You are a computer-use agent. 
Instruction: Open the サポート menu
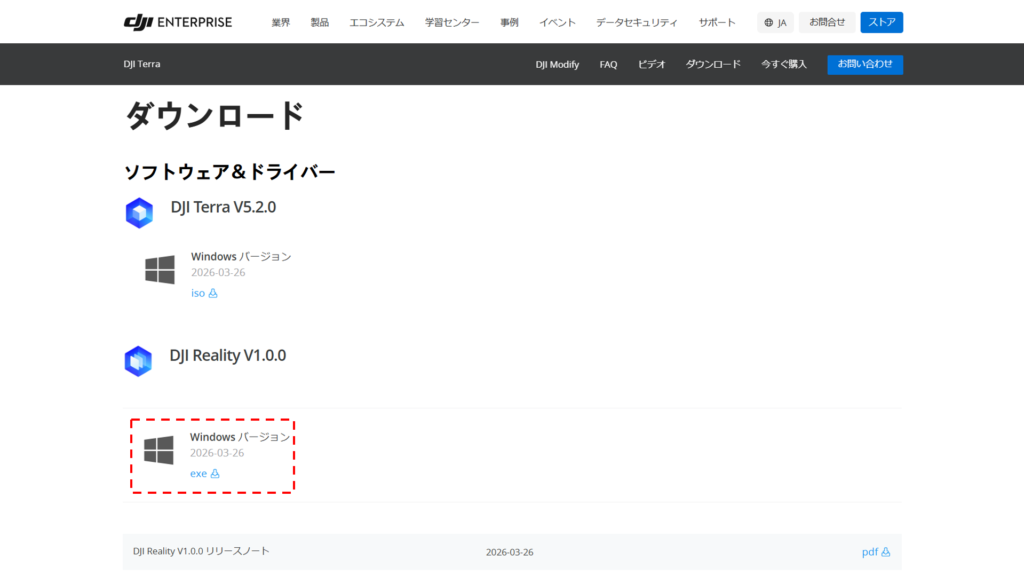click(x=716, y=22)
